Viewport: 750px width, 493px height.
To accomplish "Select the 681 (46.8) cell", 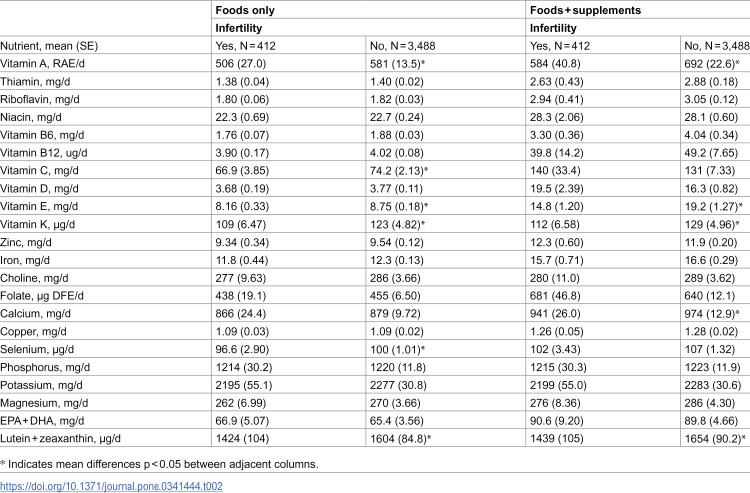I will tap(555, 296).
